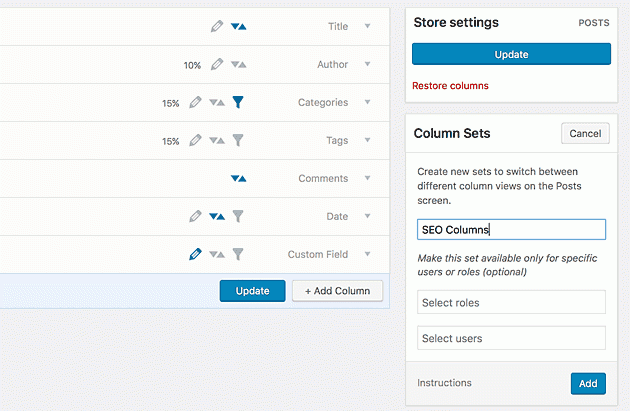The width and height of the screenshot is (630, 411).
Task: Click Update button beside Add Column
Action: point(252,291)
